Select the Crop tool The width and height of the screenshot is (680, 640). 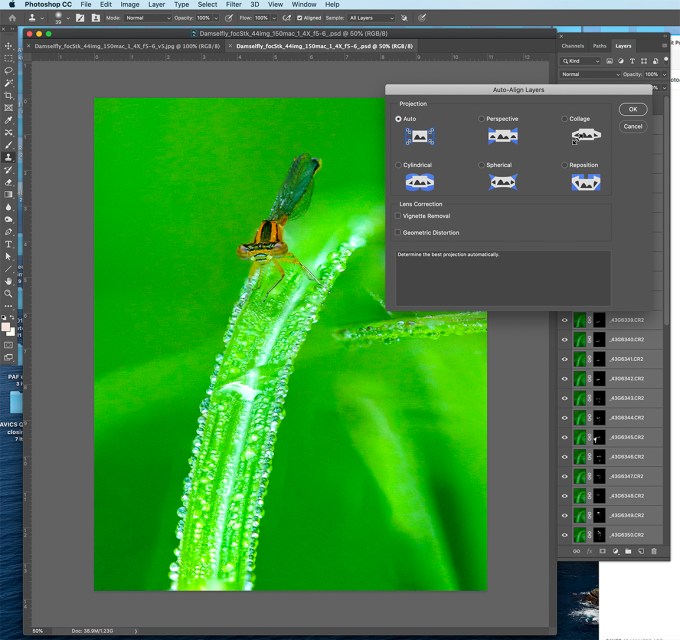[x=9, y=95]
